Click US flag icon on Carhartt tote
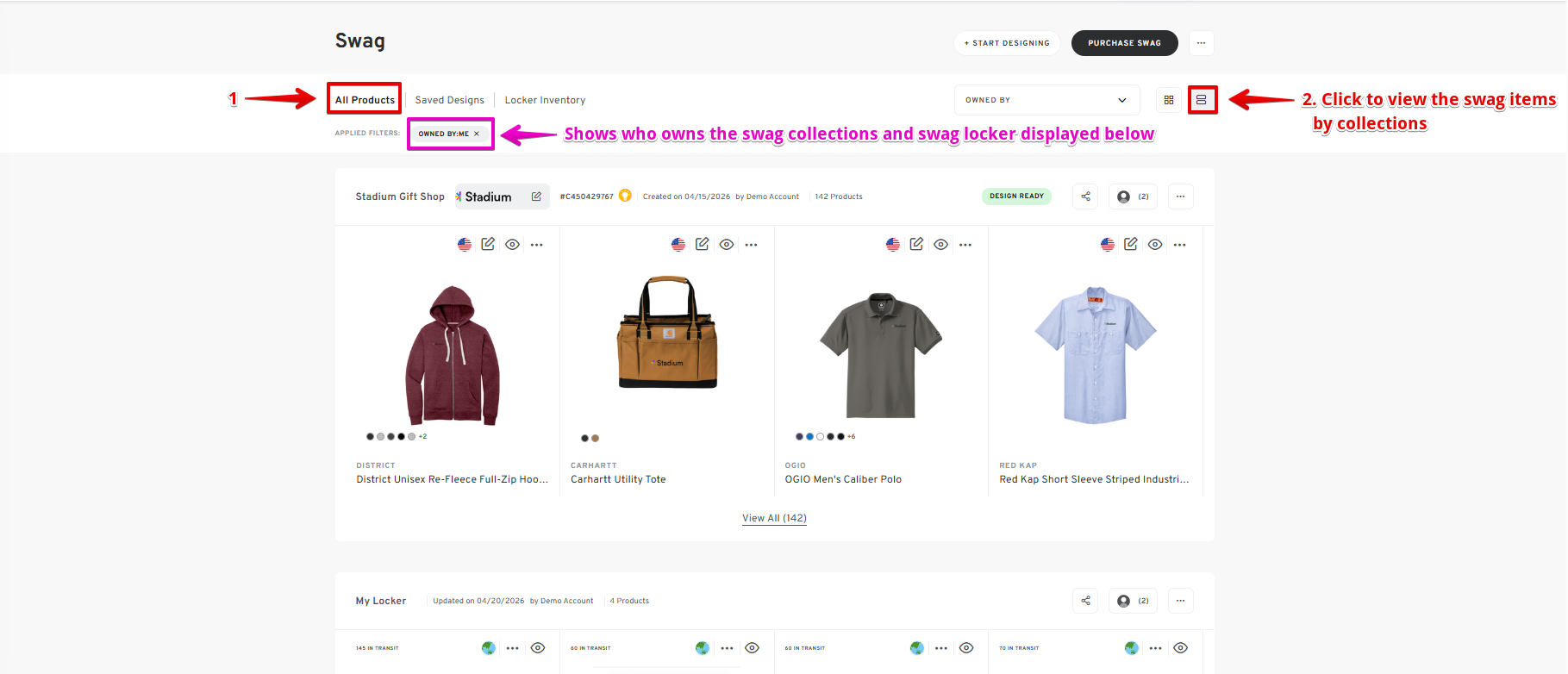The image size is (1568, 674). (x=678, y=245)
